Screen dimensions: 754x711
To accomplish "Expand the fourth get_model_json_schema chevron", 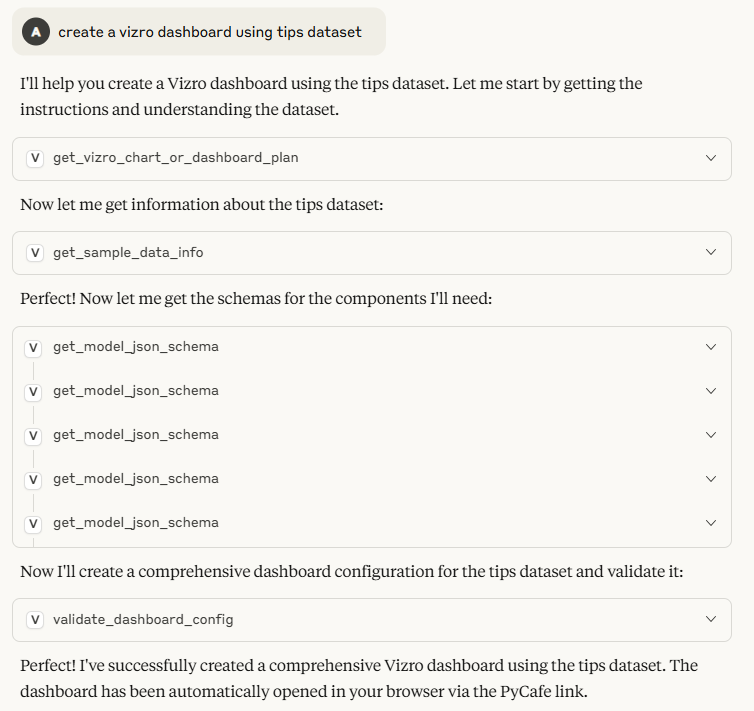I will (711, 479).
